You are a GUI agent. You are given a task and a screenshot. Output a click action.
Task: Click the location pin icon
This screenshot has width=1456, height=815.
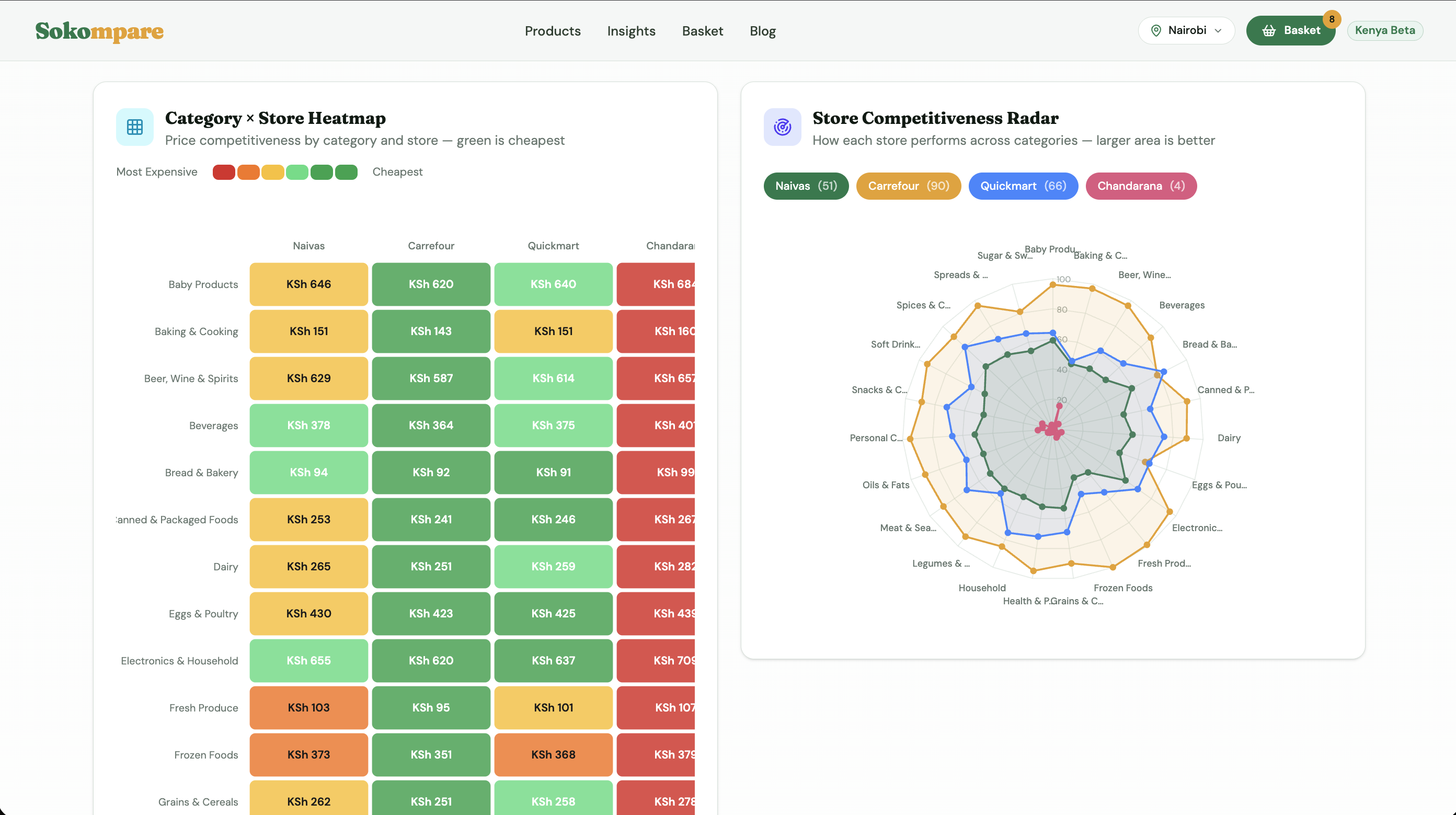(1156, 30)
